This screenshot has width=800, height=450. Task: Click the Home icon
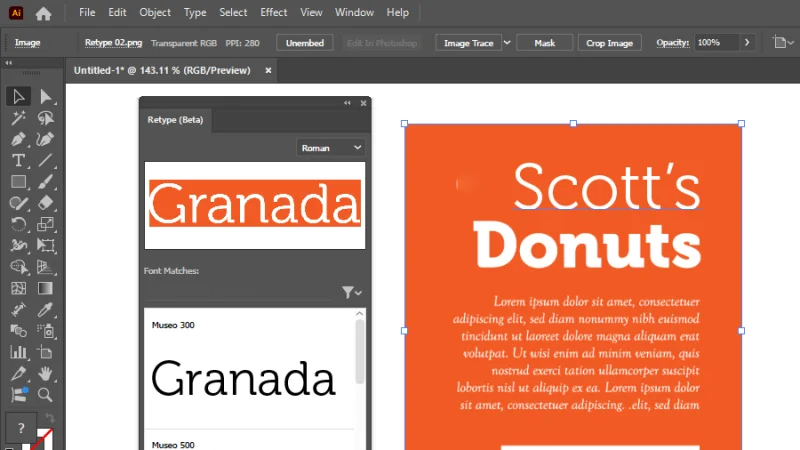click(43, 13)
